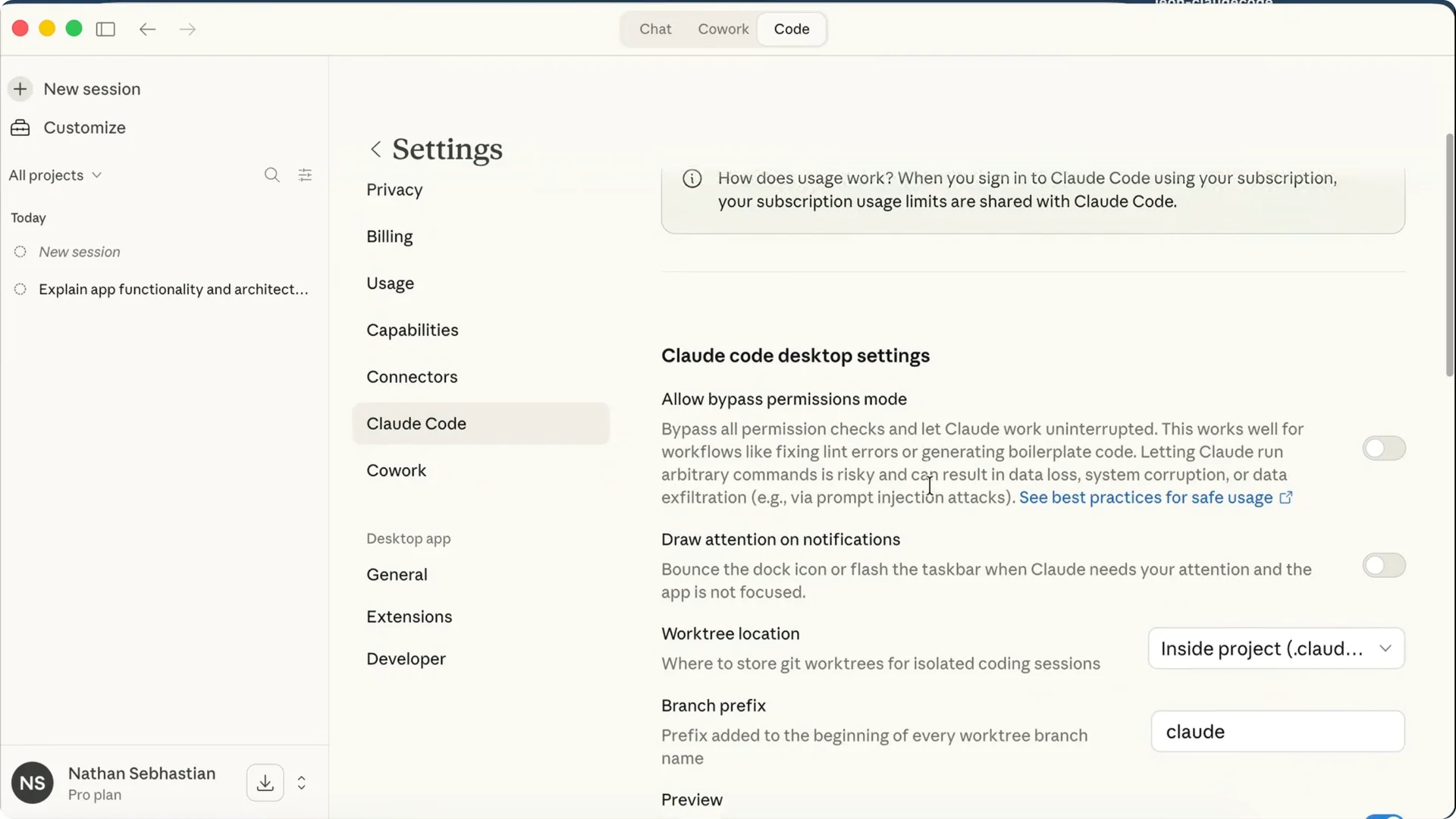Click the Branch prefix label

pyautogui.click(x=713, y=705)
